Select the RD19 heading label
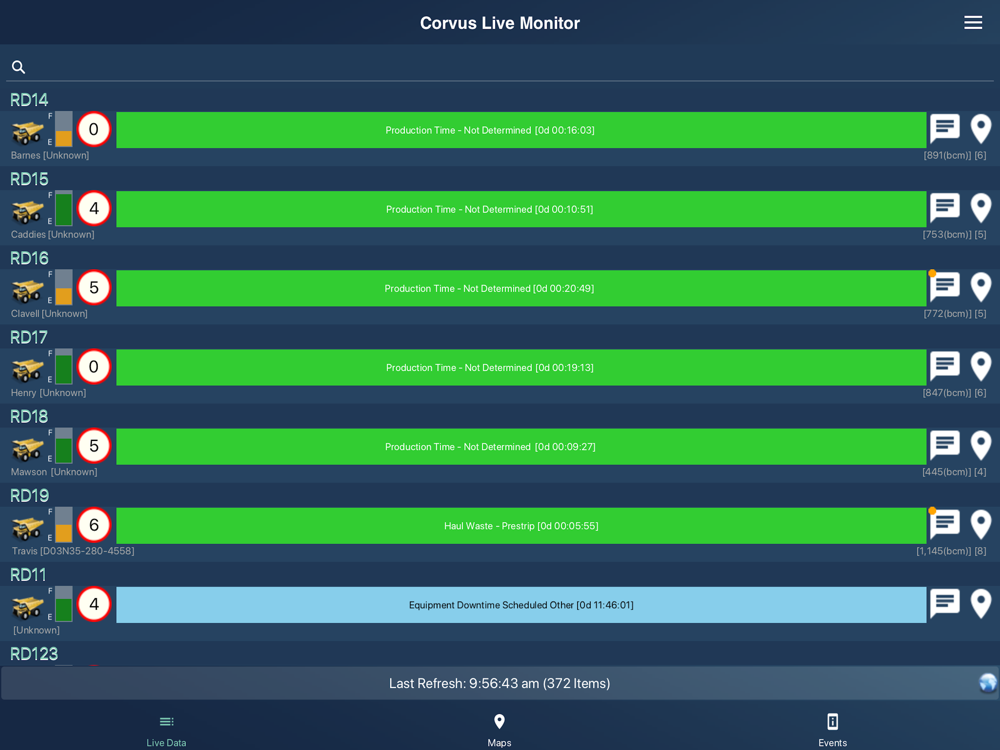 pyautogui.click(x=29, y=496)
